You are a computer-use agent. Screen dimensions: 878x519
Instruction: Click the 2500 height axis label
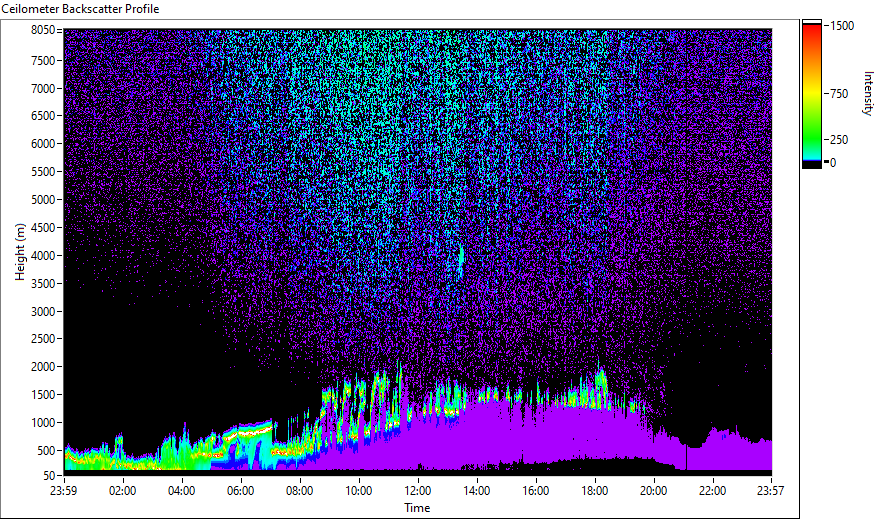[43, 339]
